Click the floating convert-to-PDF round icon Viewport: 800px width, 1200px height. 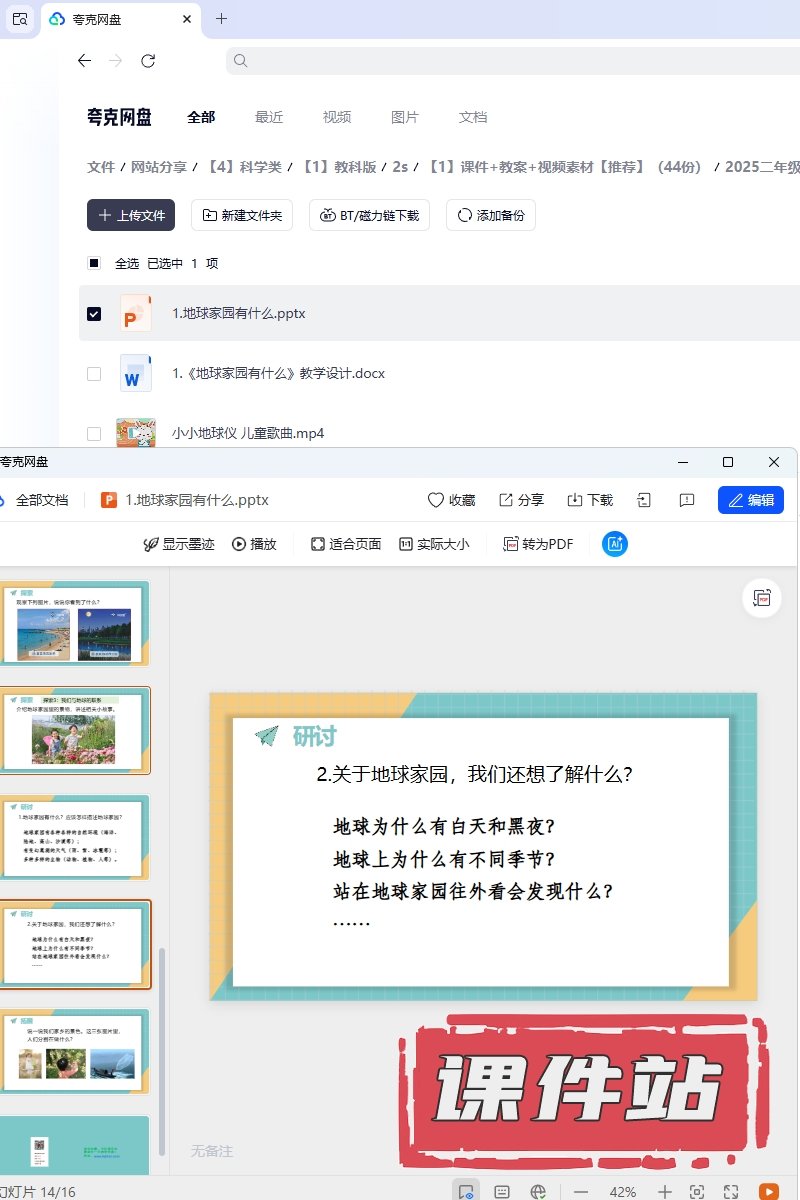pos(762,598)
